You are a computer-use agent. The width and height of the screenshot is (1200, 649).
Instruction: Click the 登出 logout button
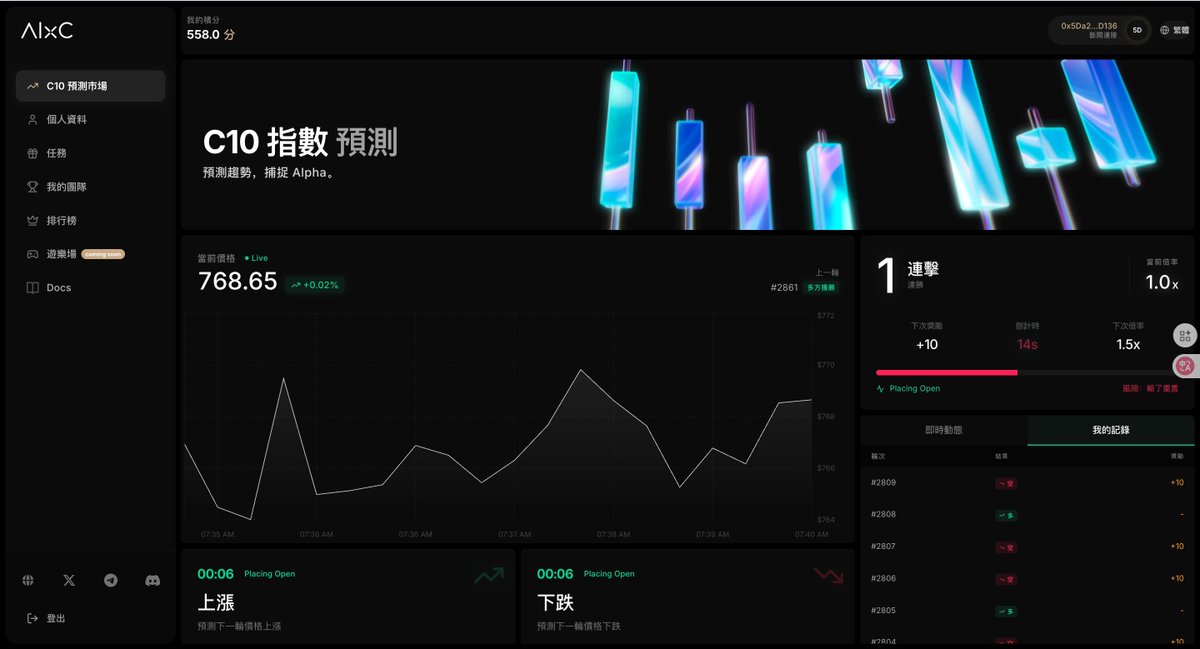click(46, 618)
